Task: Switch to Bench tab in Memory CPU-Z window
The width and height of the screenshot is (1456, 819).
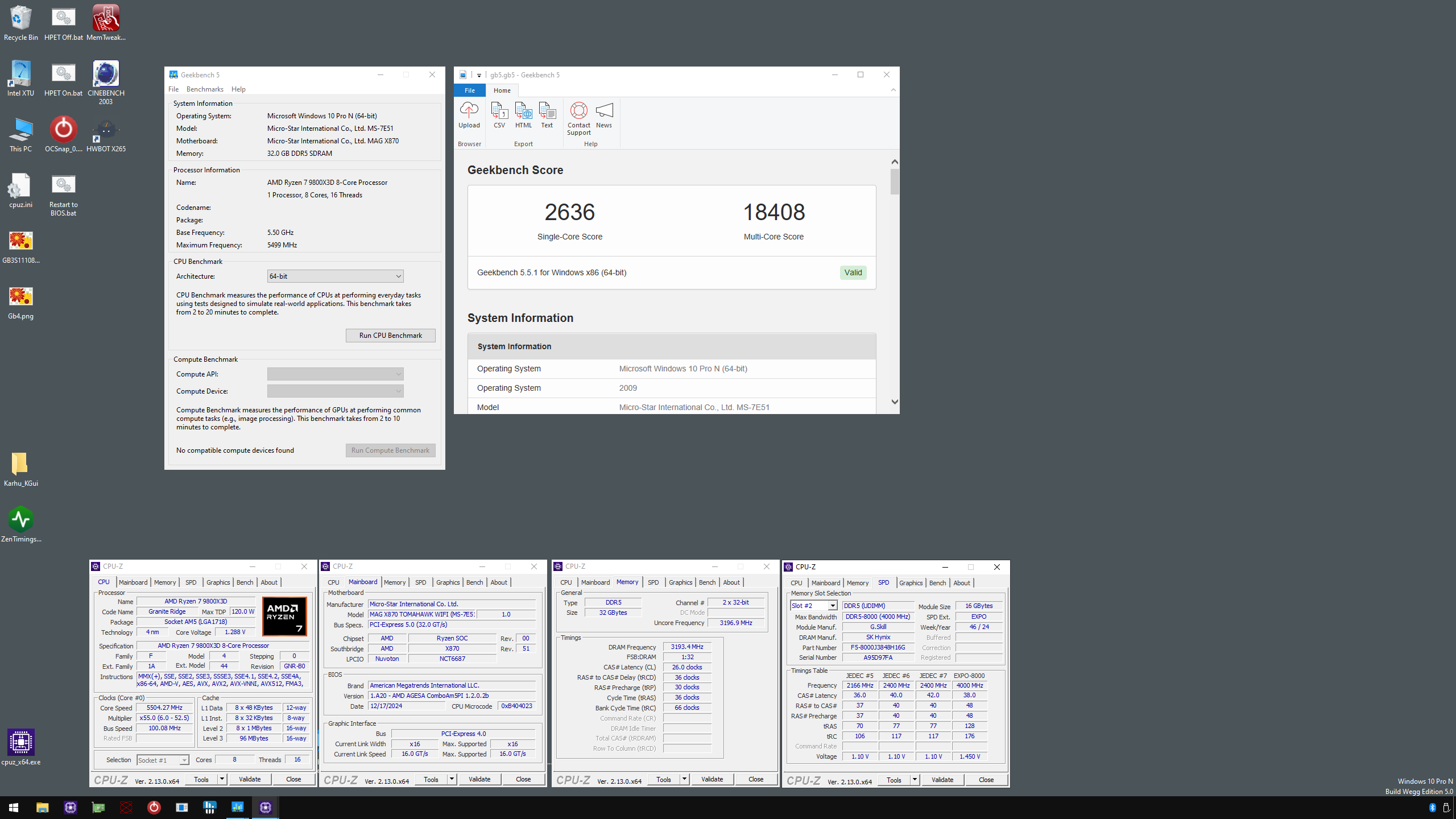Action: (x=707, y=582)
